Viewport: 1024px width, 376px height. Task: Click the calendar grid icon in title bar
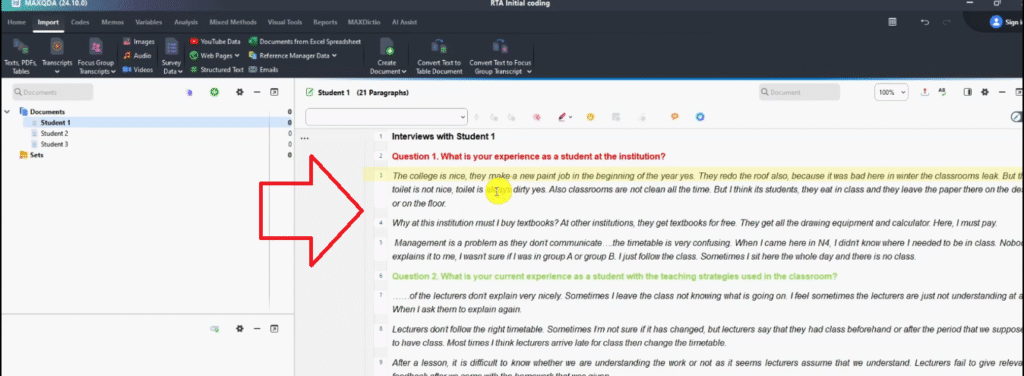[x=893, y=22]
